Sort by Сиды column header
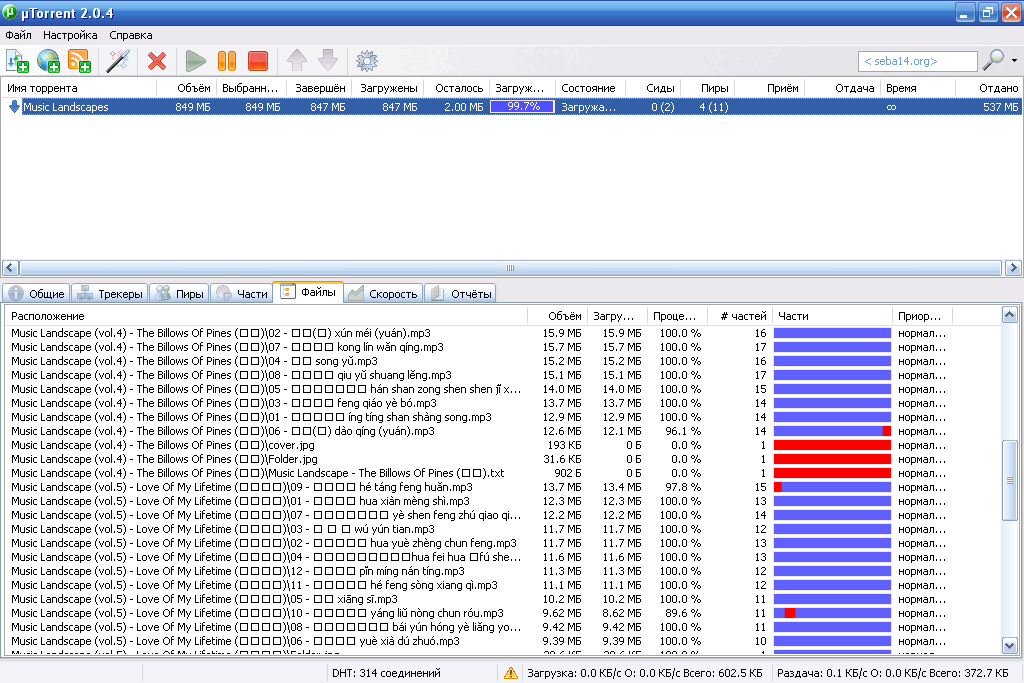The width and height of the screenshot is (1024, 683). pyautogui.click(x=653, y=88)
